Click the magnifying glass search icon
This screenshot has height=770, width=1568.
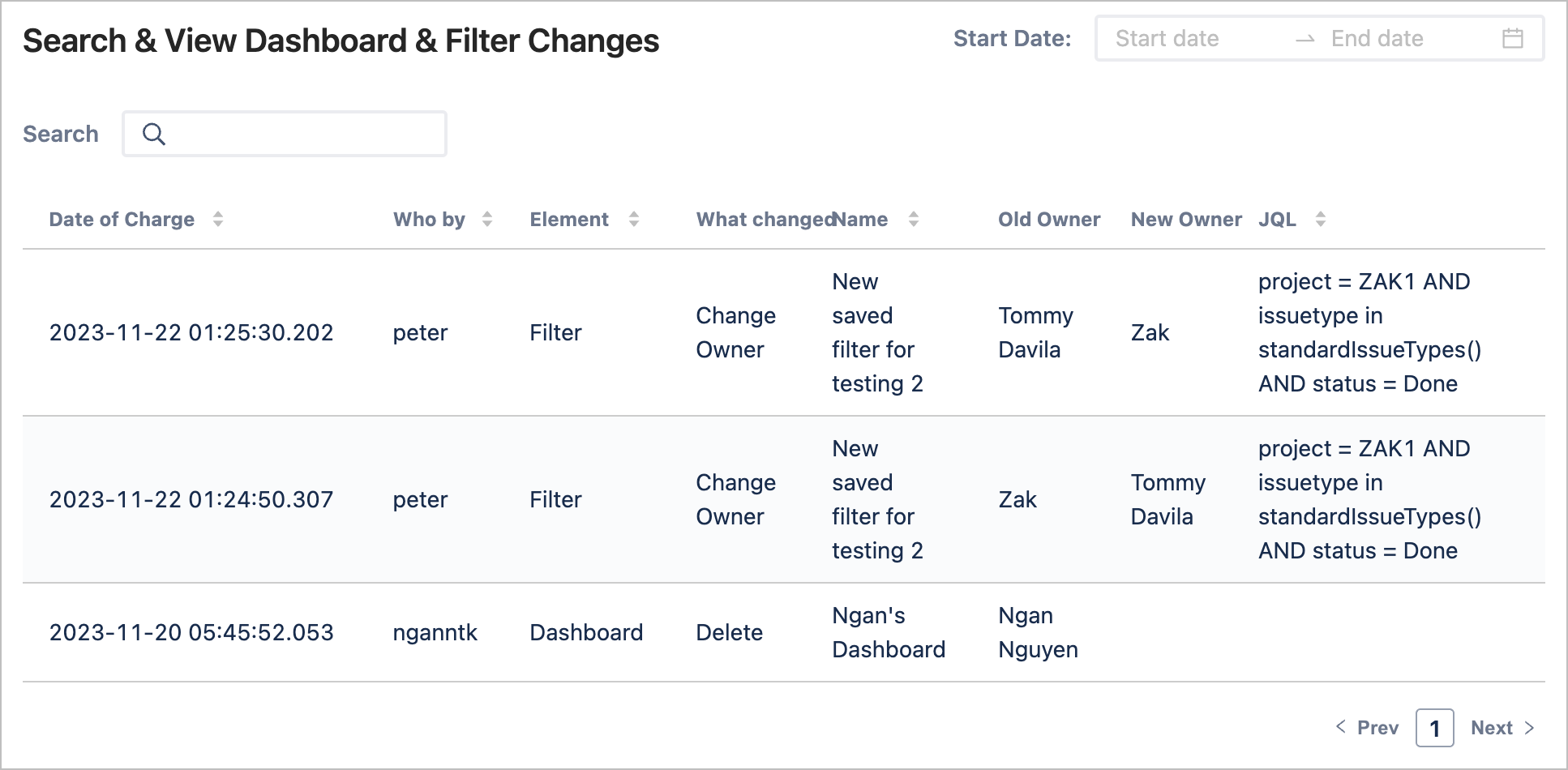(x=154, y=134)
